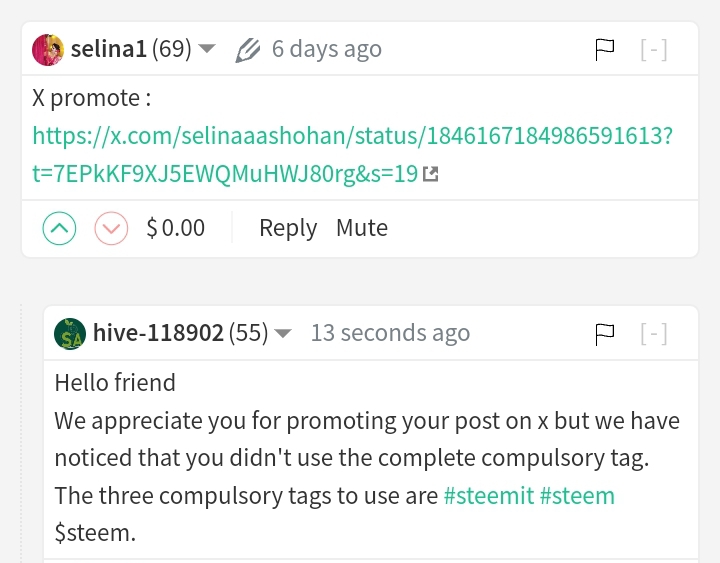Open the hive-118902 username link

coord(158,332)
